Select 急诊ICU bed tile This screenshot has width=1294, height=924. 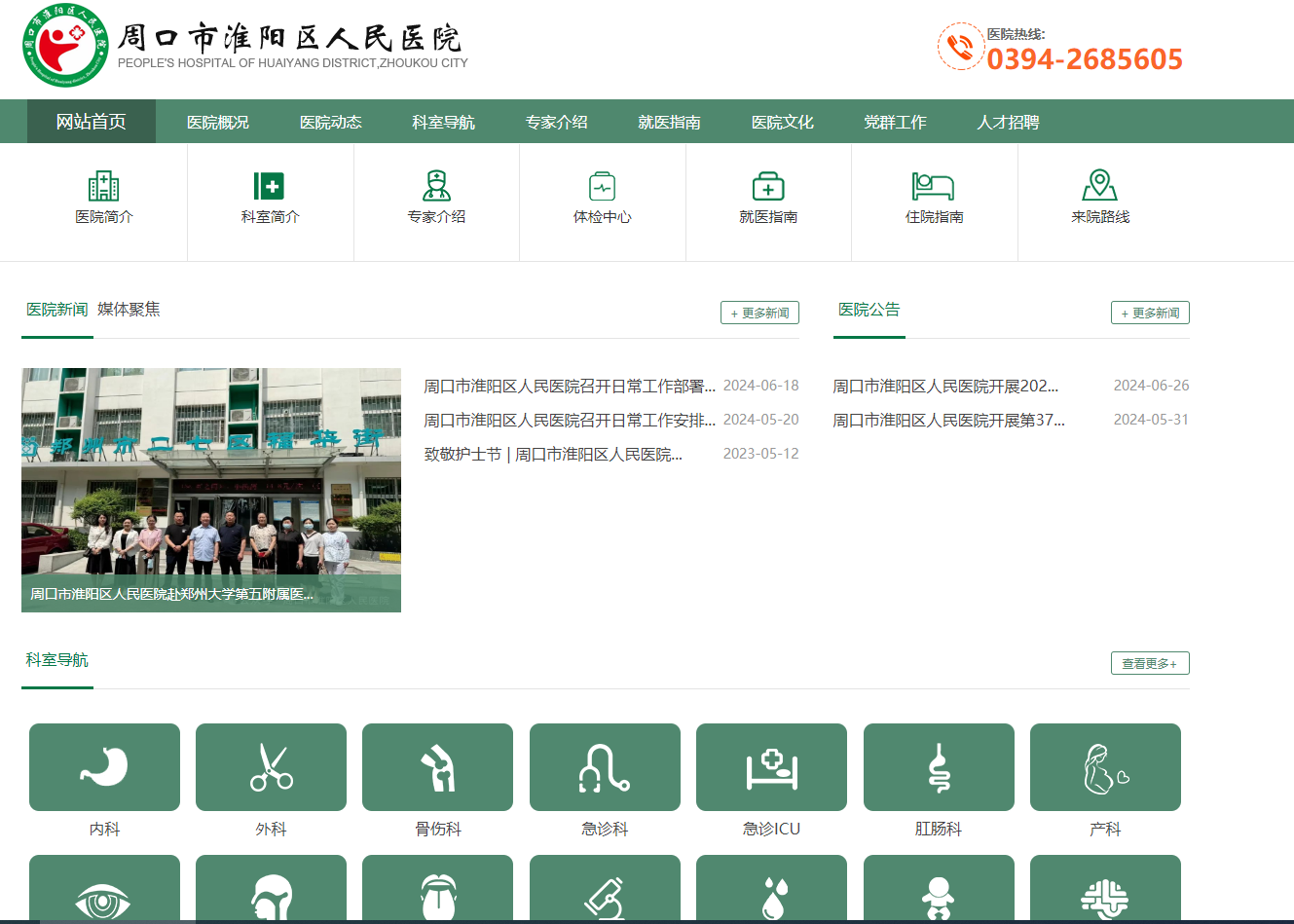(x=771, y=767)
